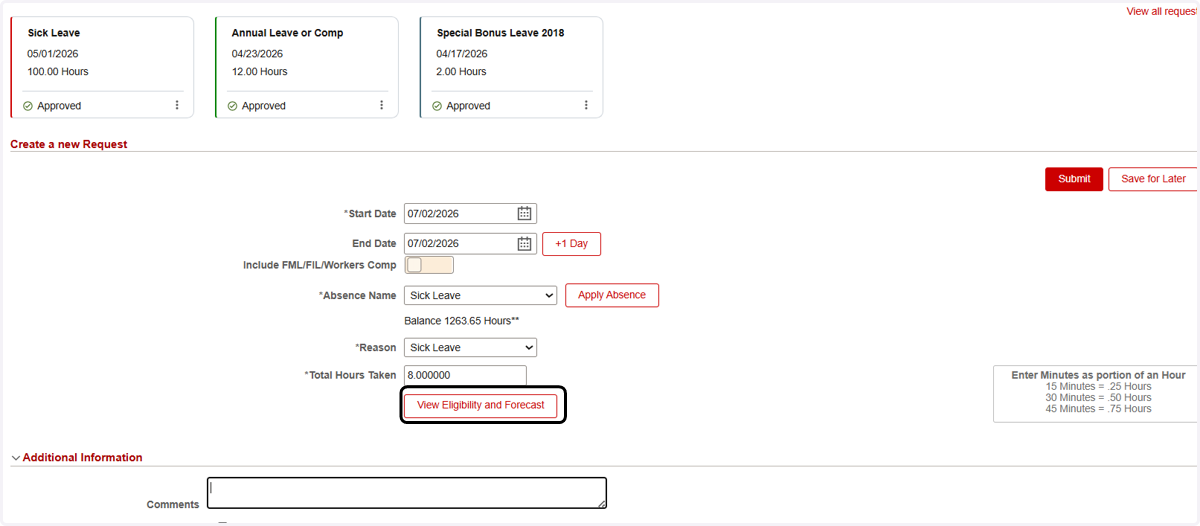Click the 04/17/2026 date text
This screenshot has width=1200, height=526.
tap(462, 54)
